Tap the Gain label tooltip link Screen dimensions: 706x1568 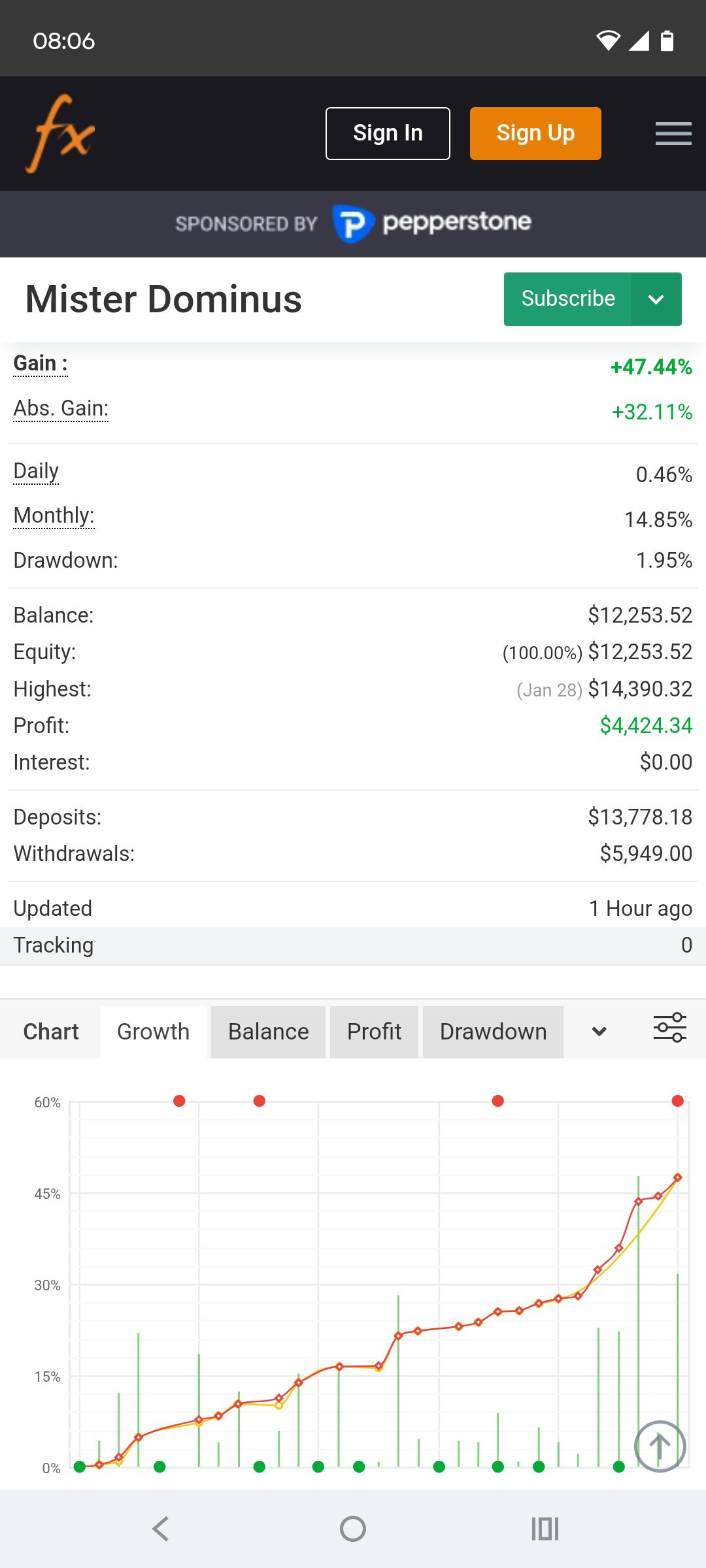coord(41,363)
